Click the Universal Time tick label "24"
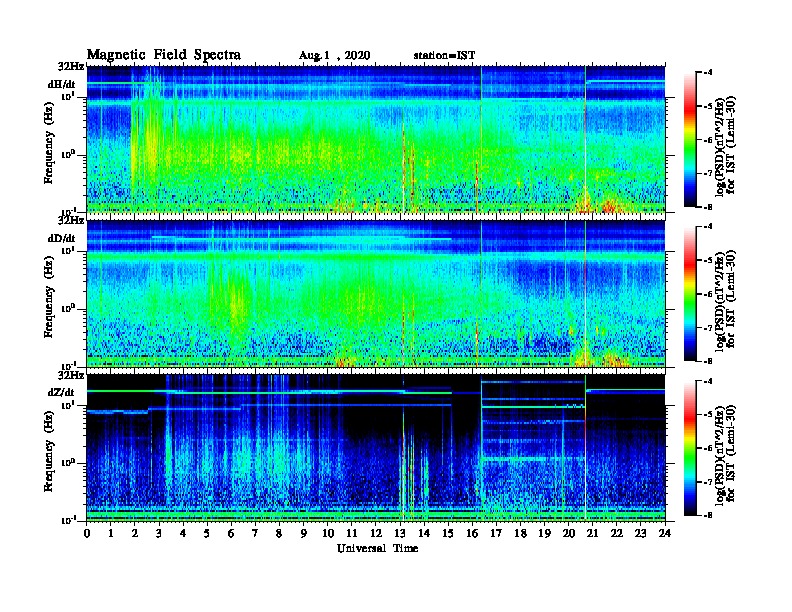 (x=665, y=534)
